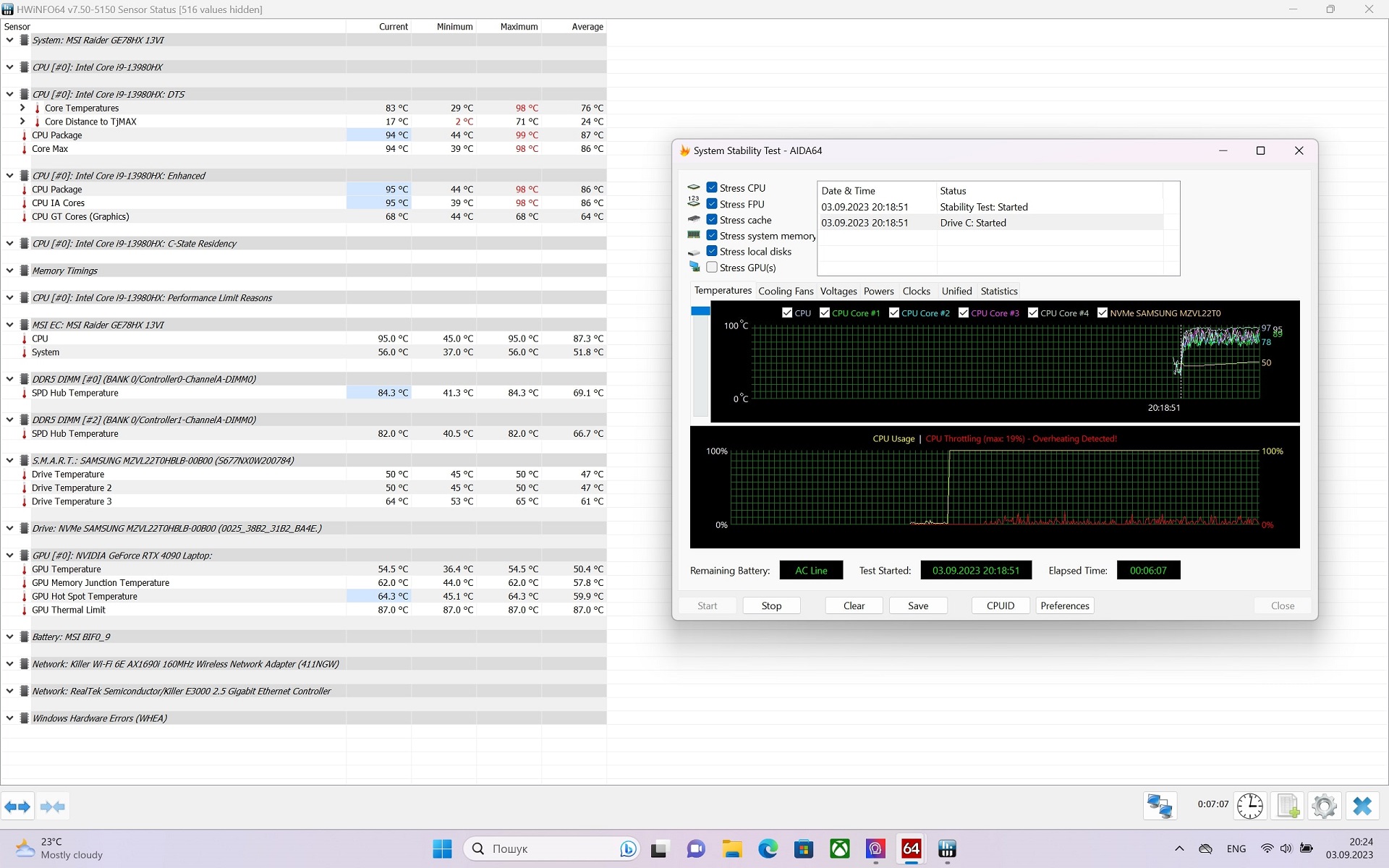Click the Пошук taskbar search field
Viewport: 1389px width, 868px height.
point(552,848)
